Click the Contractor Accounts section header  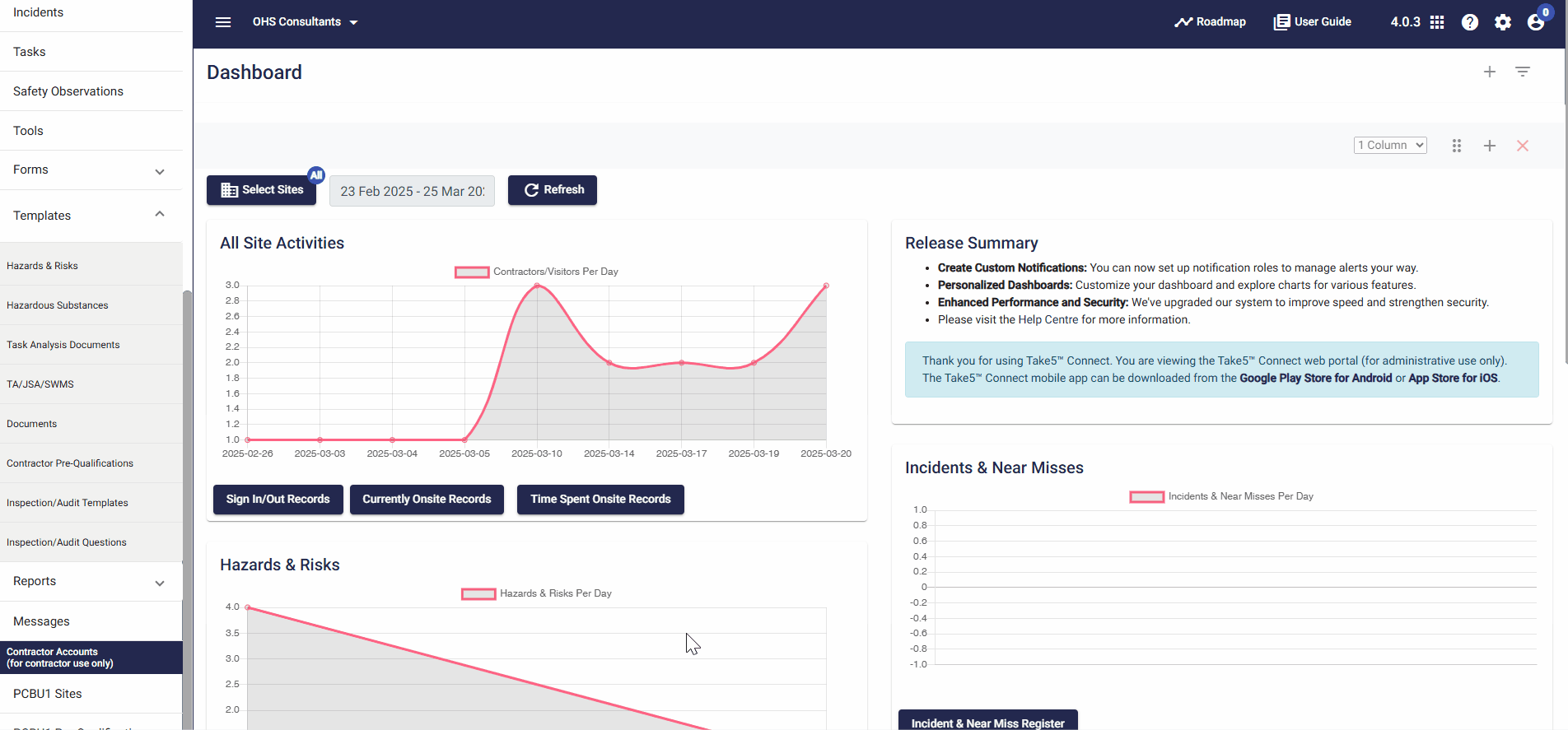91,658
